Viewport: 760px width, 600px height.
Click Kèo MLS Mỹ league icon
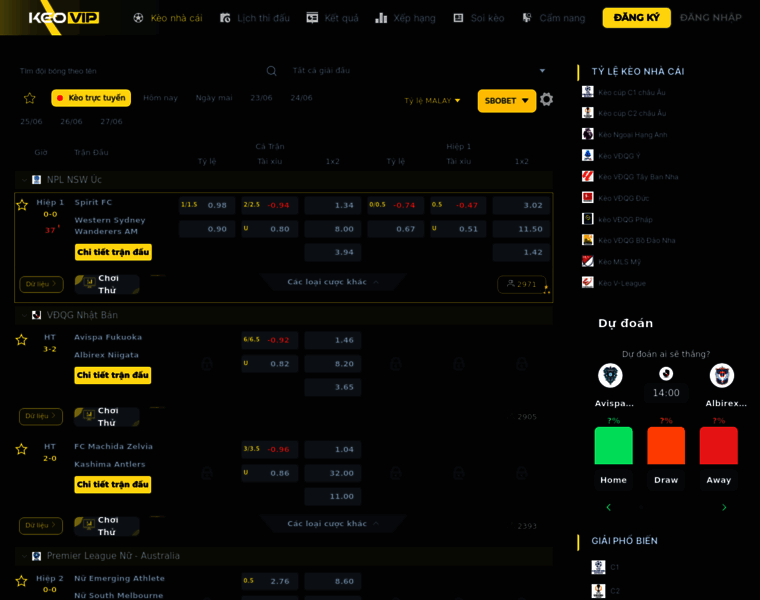coord(587,261)
